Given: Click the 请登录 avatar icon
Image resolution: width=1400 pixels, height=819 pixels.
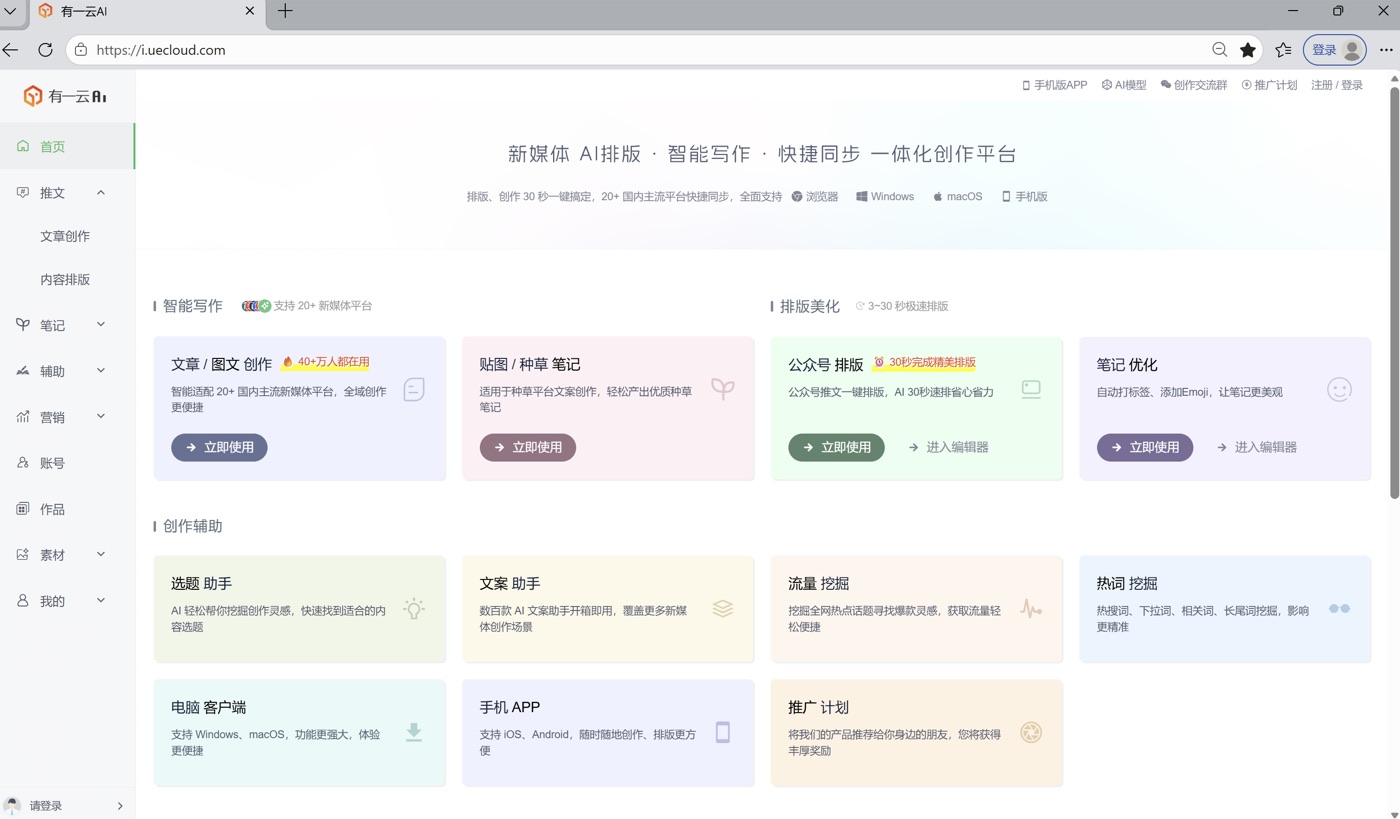Looking at the screenshot, I should coord(12,805).
